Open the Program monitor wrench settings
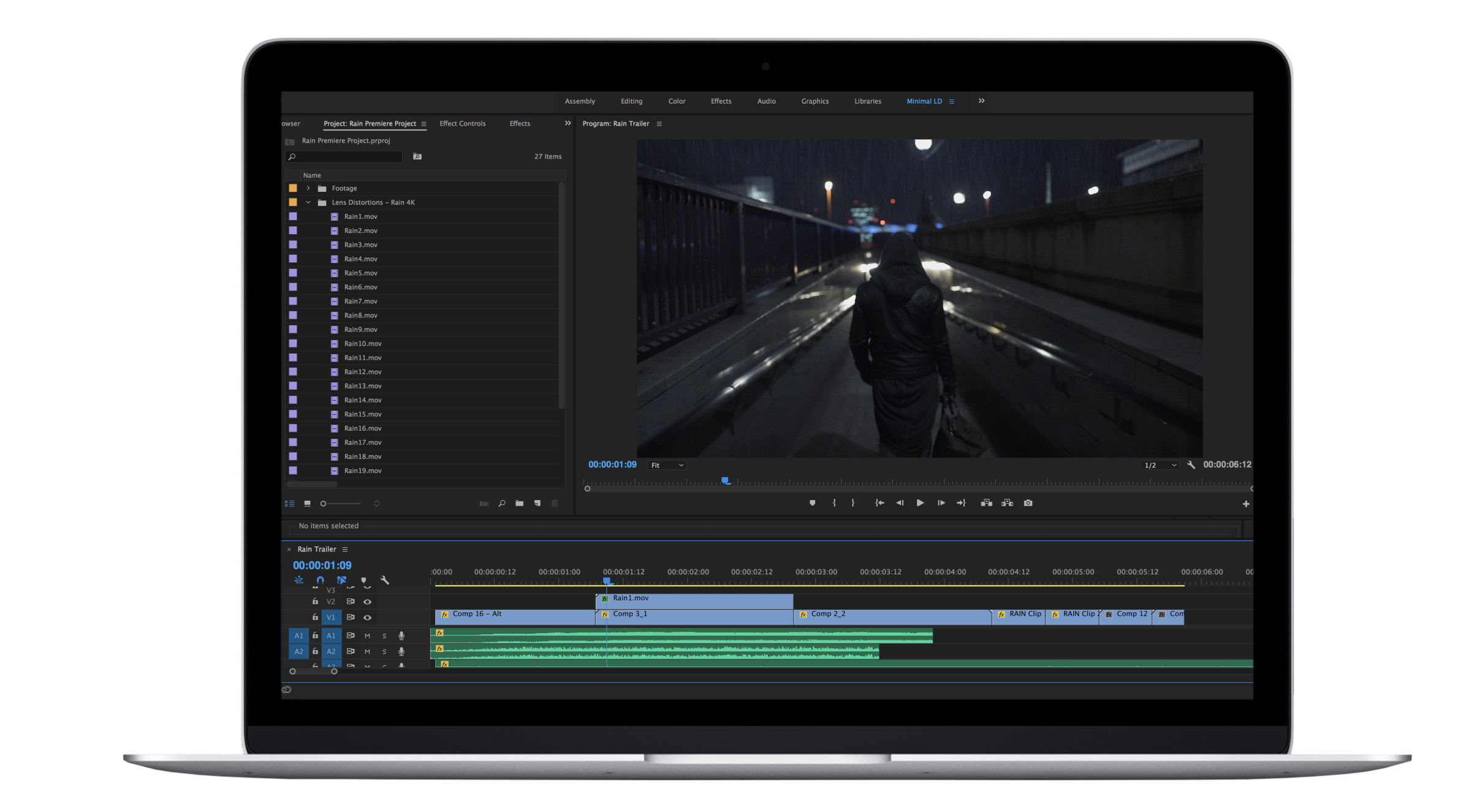1471x812 pixels. point(1191,465)
